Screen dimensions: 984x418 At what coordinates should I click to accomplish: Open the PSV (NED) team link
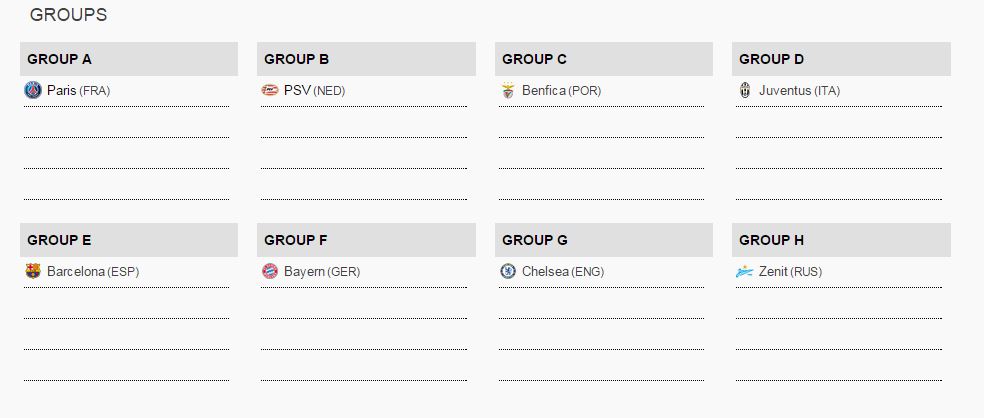tap(314, 91)
